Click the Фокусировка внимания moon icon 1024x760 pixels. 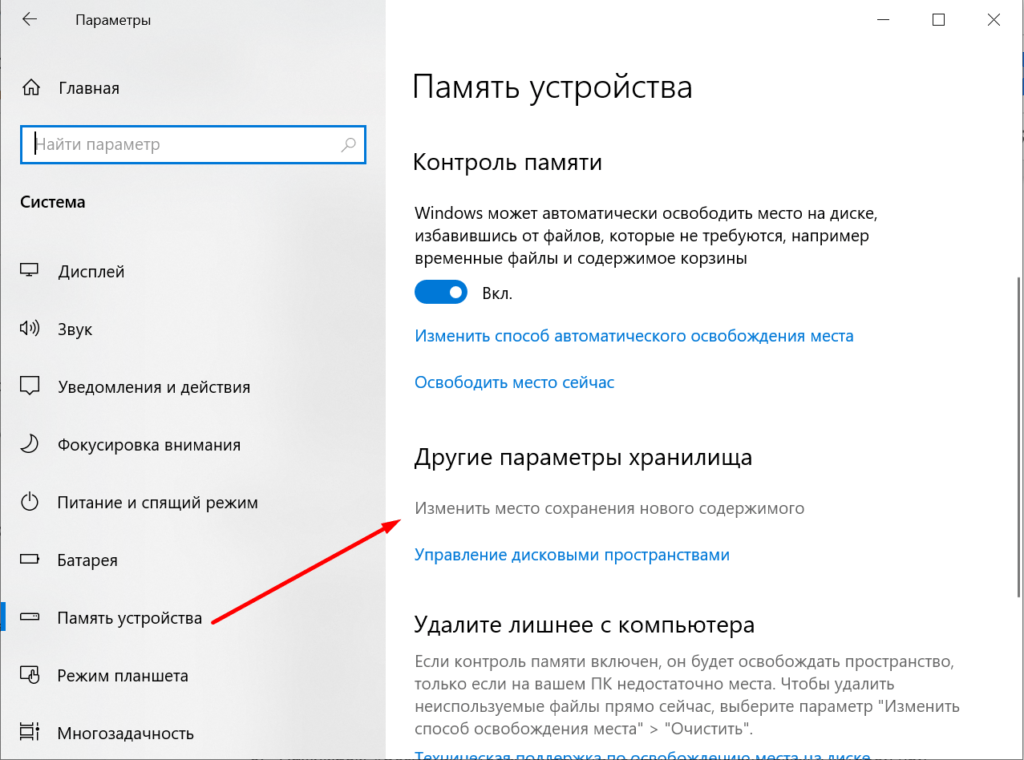29,444
